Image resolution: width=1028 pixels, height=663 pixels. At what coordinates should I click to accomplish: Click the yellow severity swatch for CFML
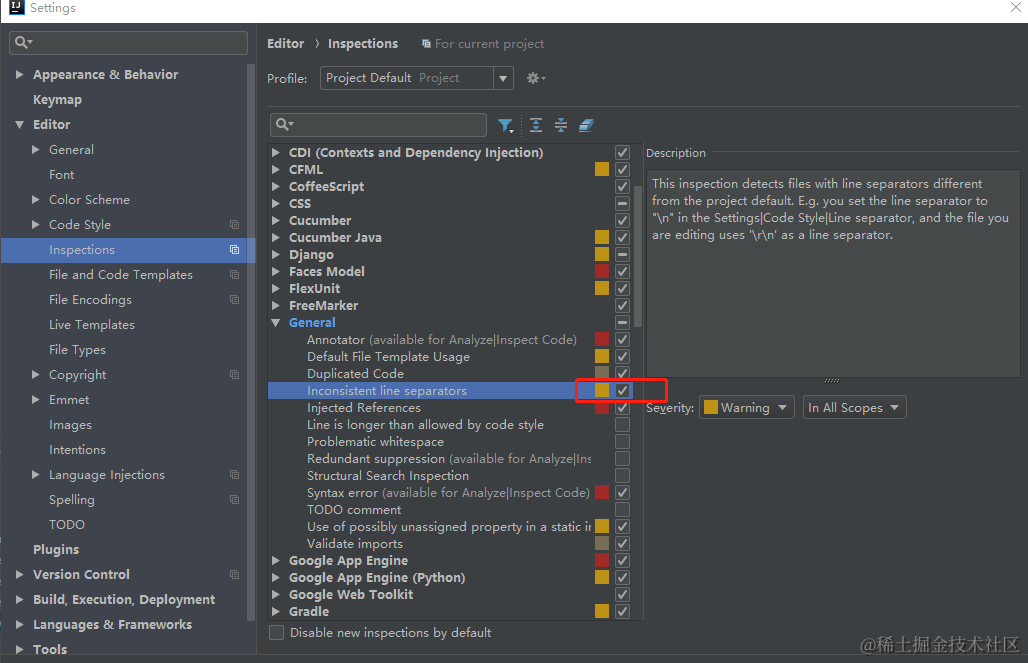pyautogui.click(x=602, y=169)
